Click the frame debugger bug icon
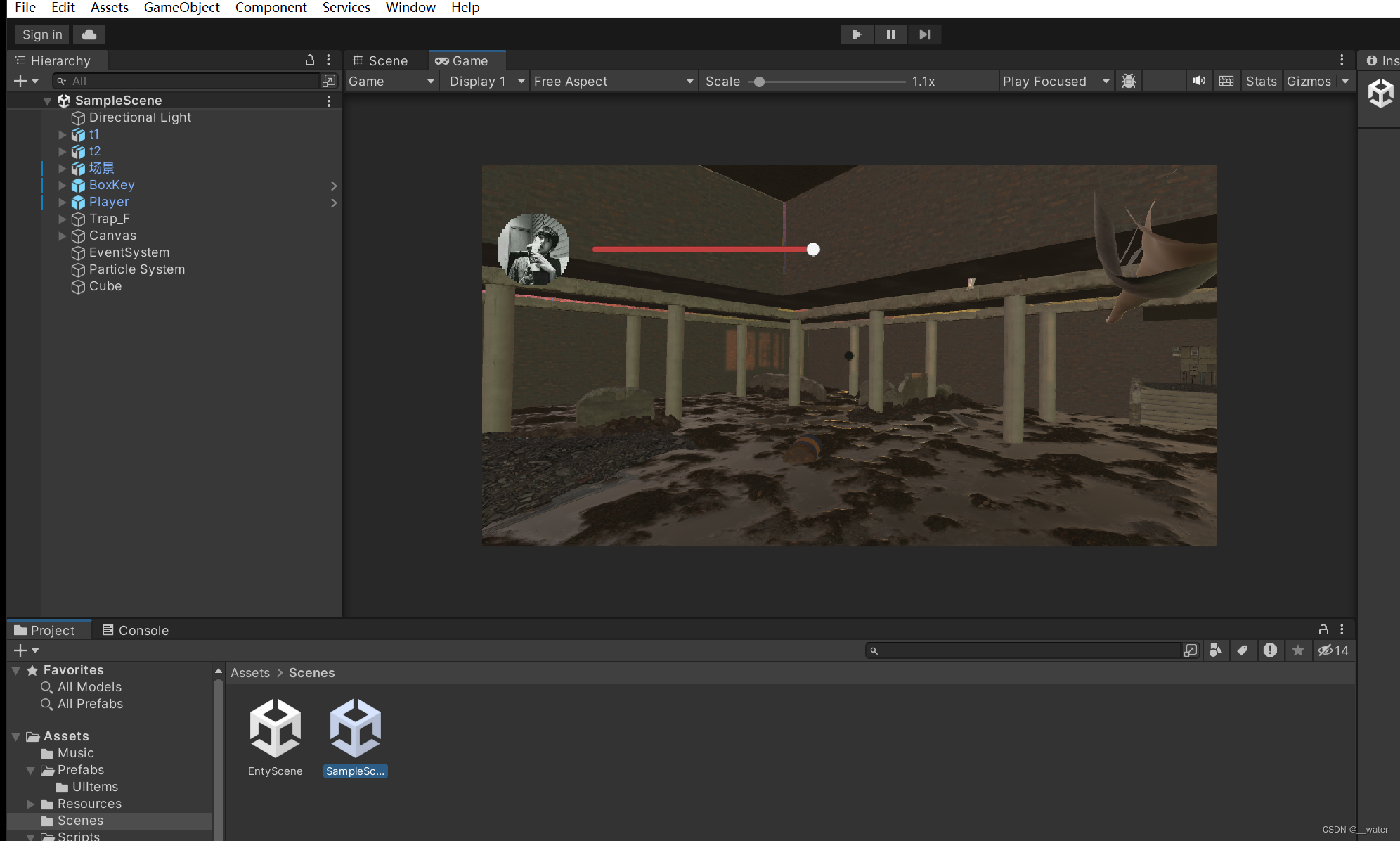 (1129, 81)
